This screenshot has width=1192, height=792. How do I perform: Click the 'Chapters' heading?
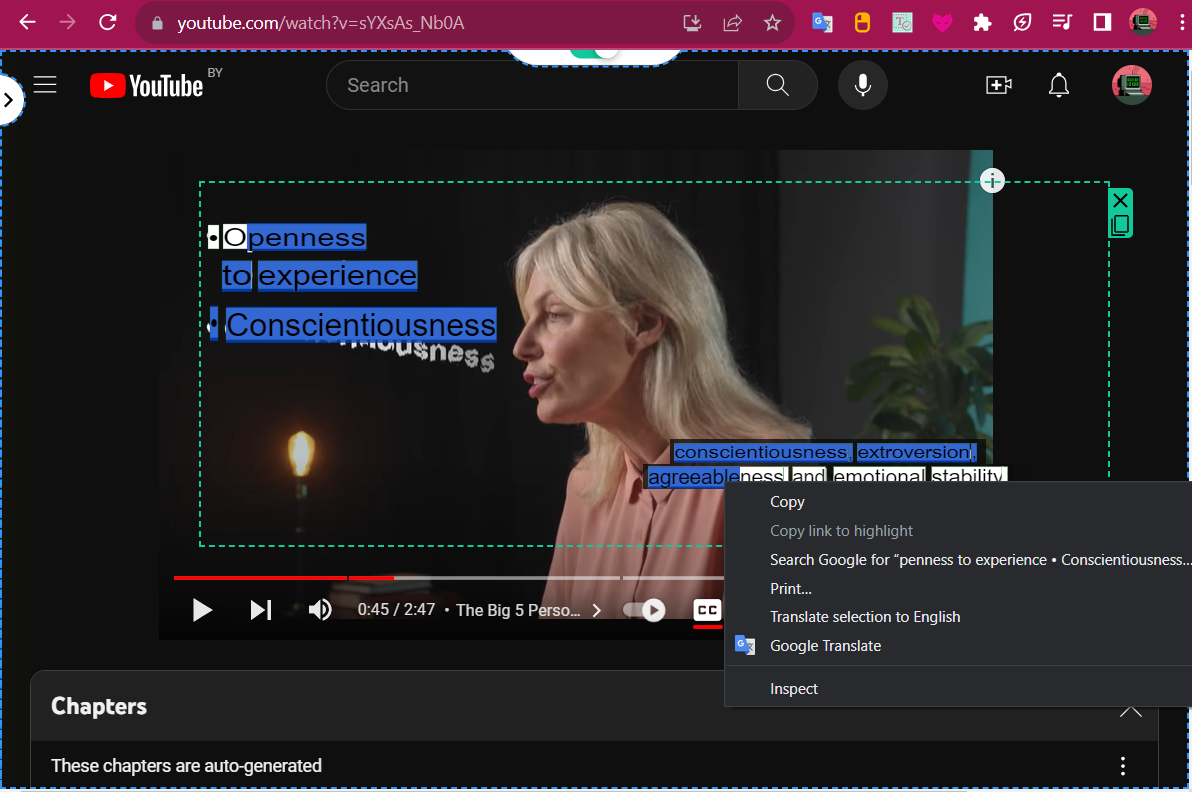pos(99,706)
